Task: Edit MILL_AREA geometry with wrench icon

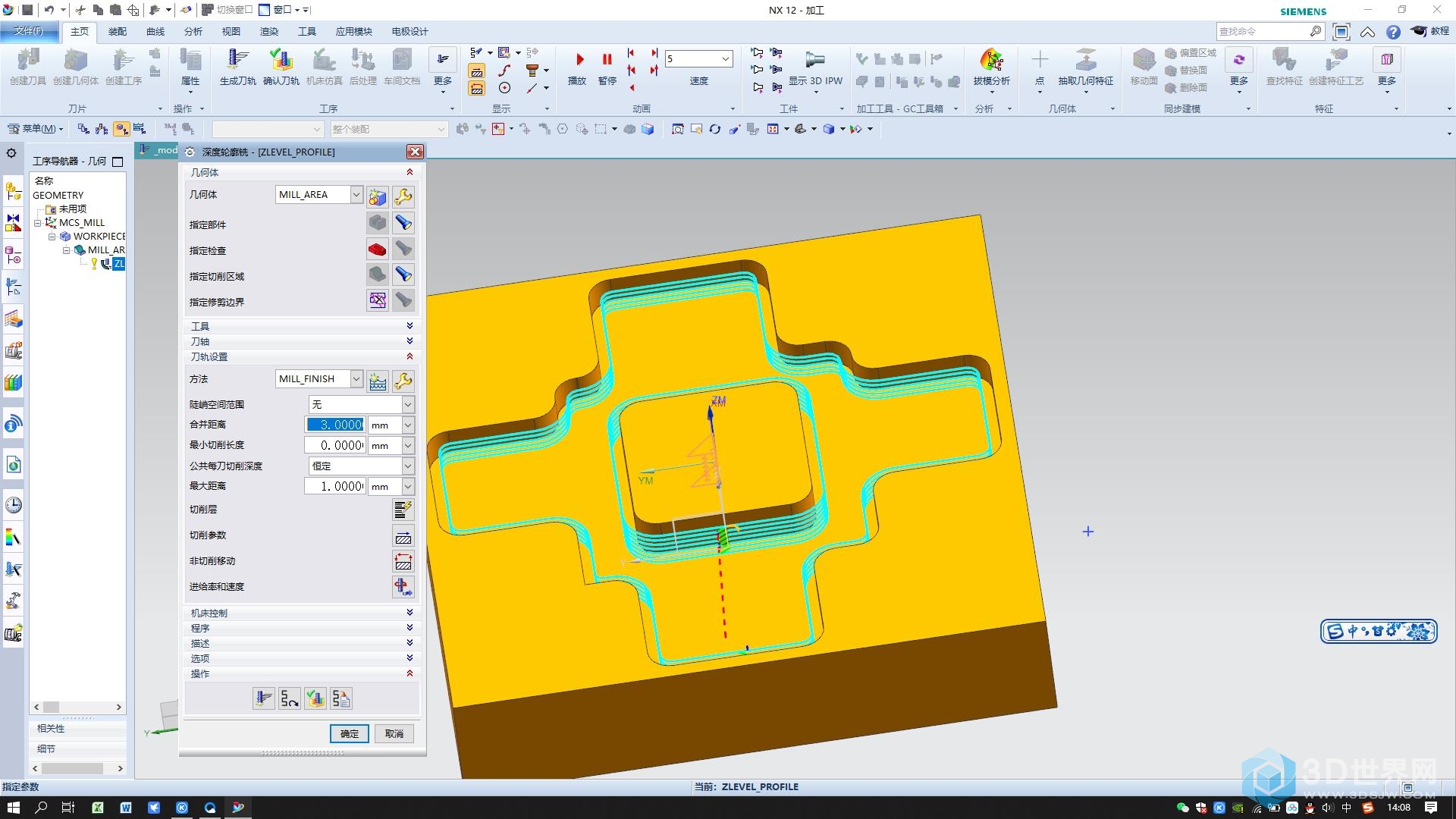Action: point(403,197)
